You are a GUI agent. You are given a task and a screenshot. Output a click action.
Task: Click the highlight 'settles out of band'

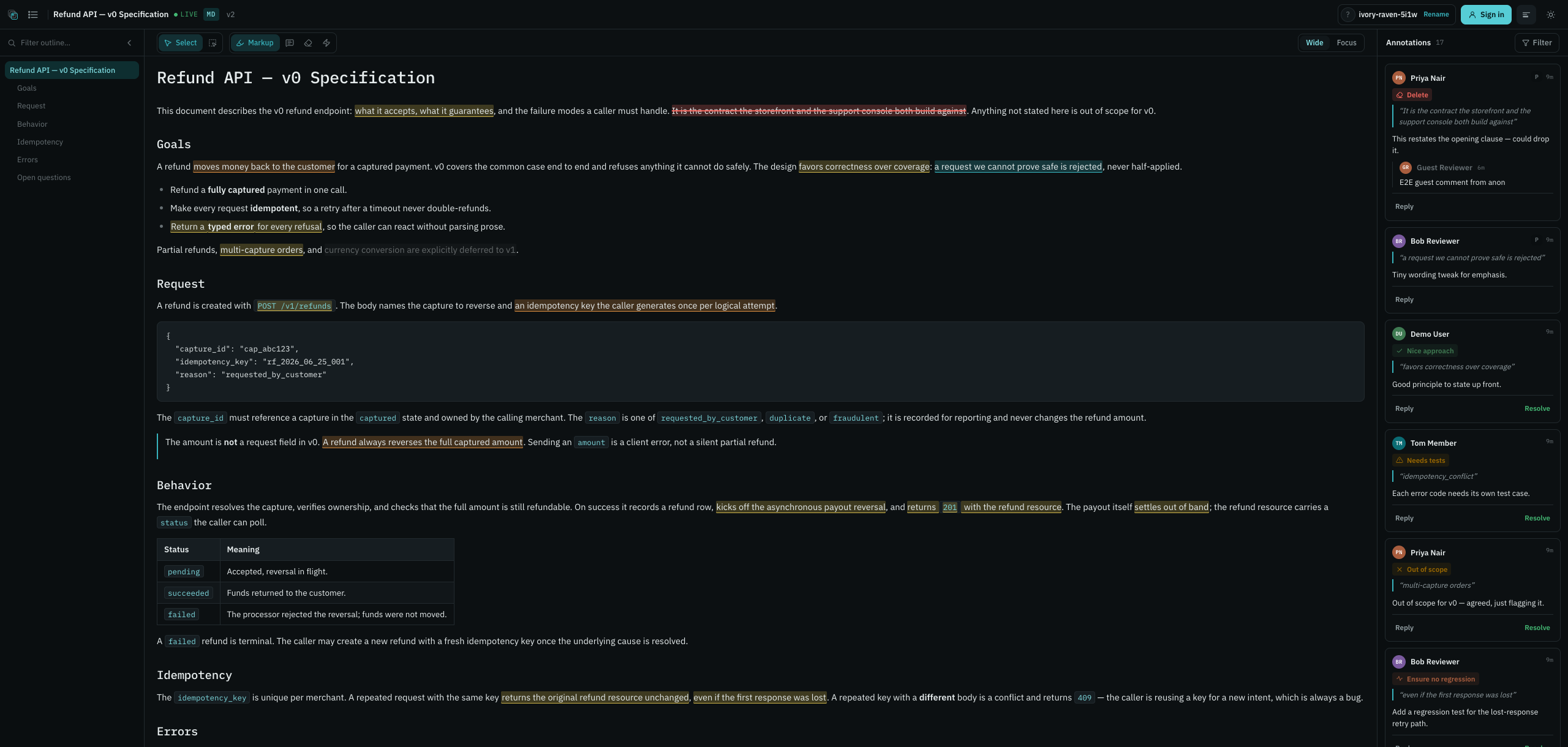pyautogui.click(x=1172, y=507)
